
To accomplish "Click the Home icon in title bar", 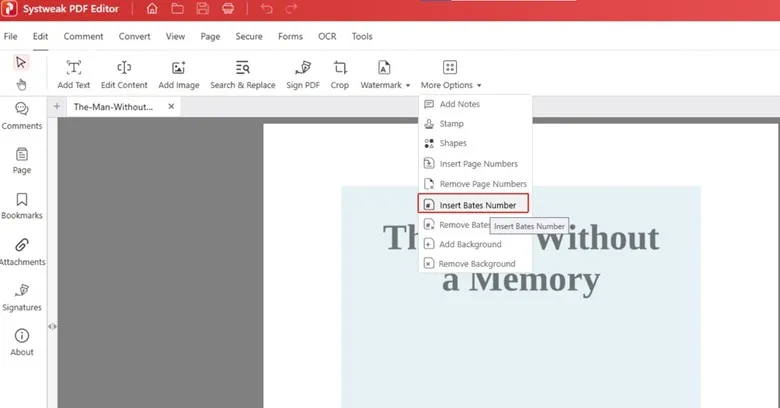I will point(152,9).
